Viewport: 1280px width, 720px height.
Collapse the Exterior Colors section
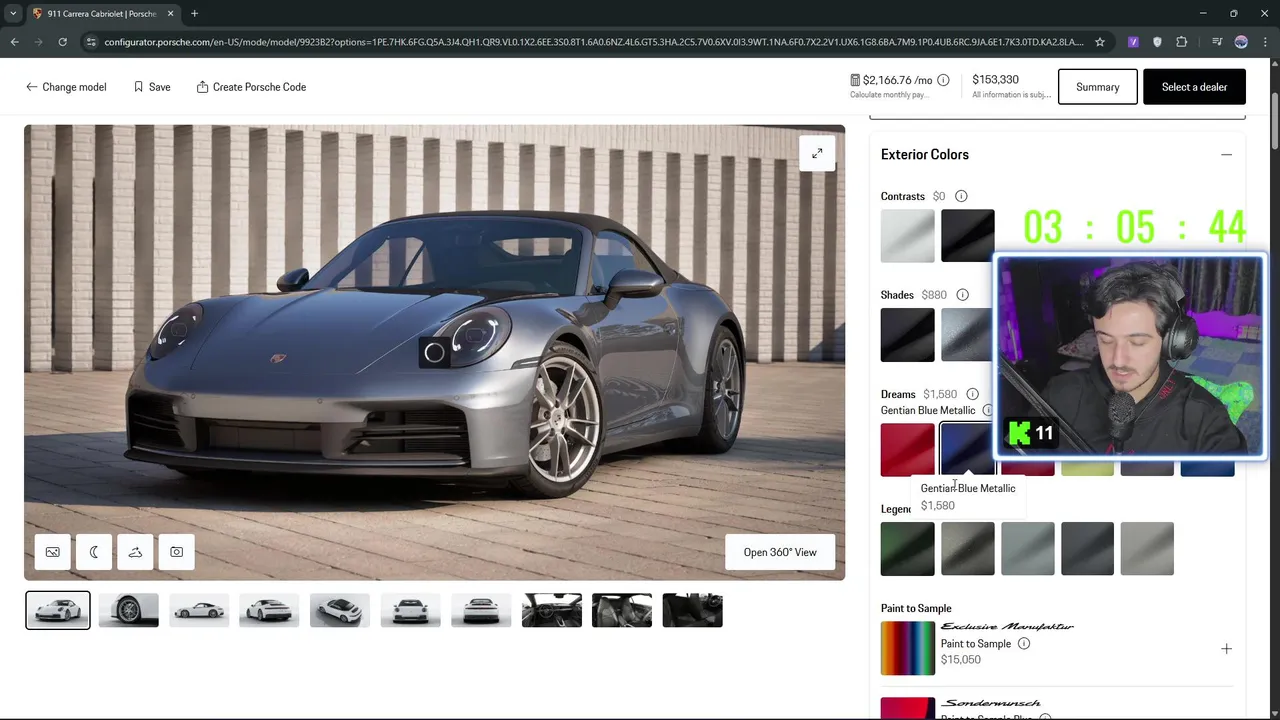(x=1226, y=155)
